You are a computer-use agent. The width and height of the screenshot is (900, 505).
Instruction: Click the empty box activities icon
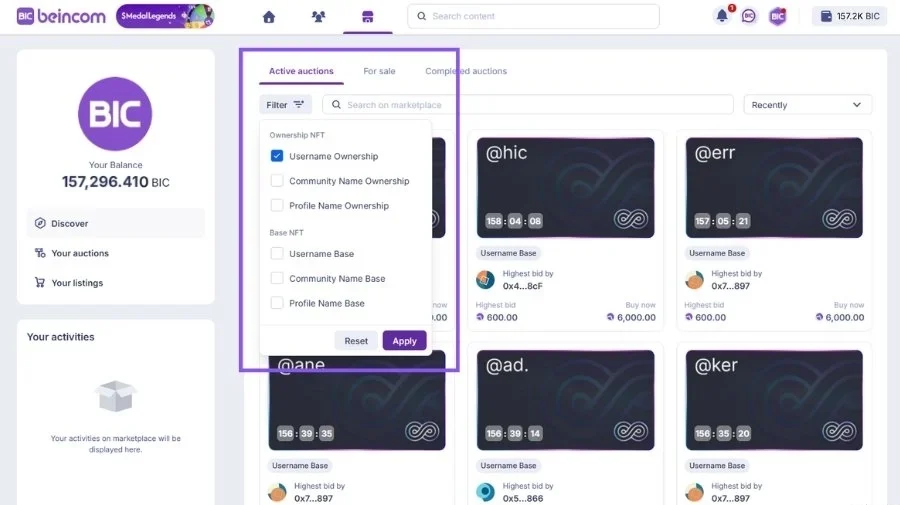point(115,396)
